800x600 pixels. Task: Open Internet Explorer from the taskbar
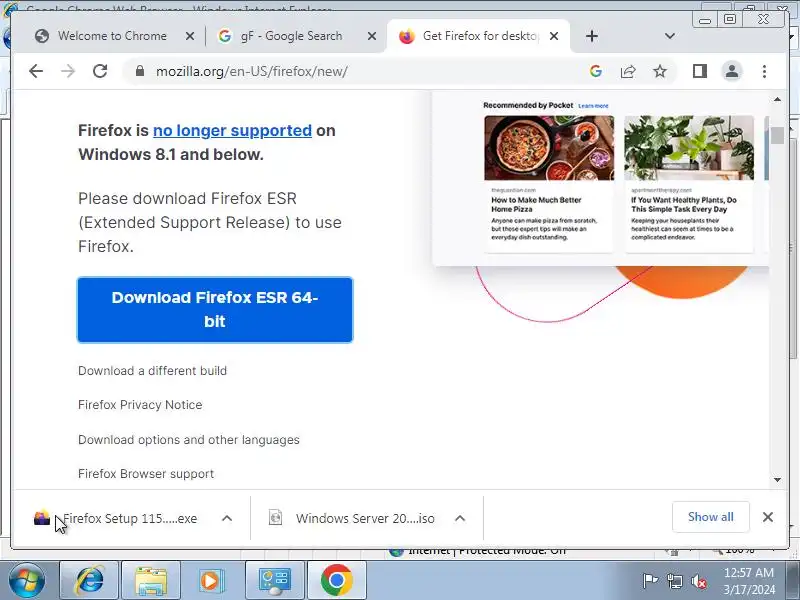89,580
